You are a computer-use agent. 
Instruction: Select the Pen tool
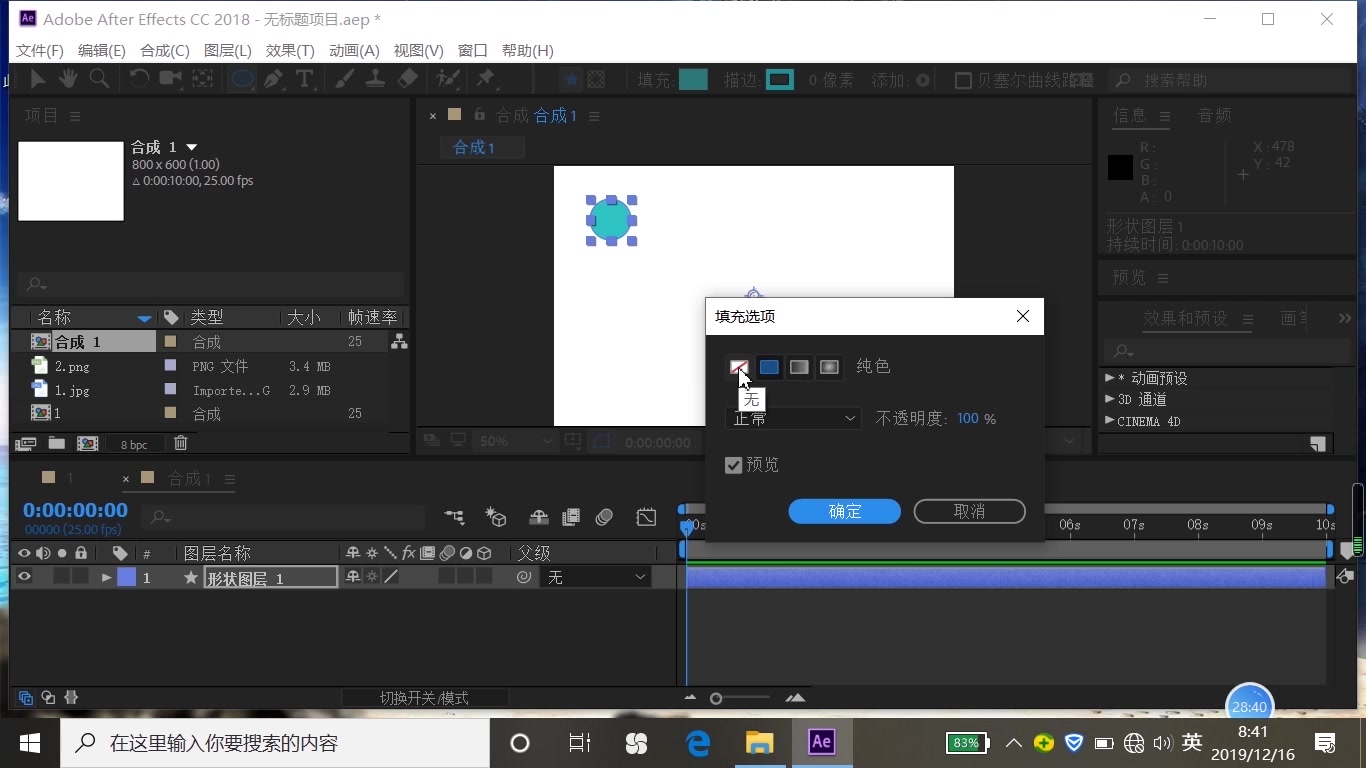coord(273,79)
